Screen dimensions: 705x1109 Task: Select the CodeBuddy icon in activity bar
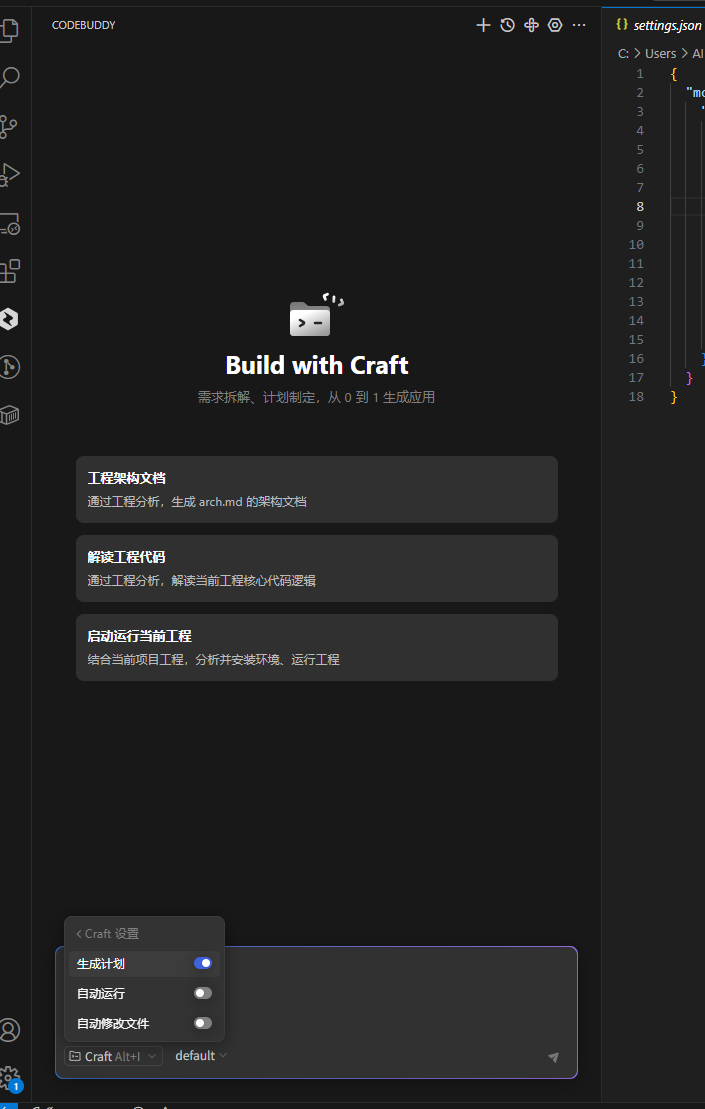click(x=9, y=319)
